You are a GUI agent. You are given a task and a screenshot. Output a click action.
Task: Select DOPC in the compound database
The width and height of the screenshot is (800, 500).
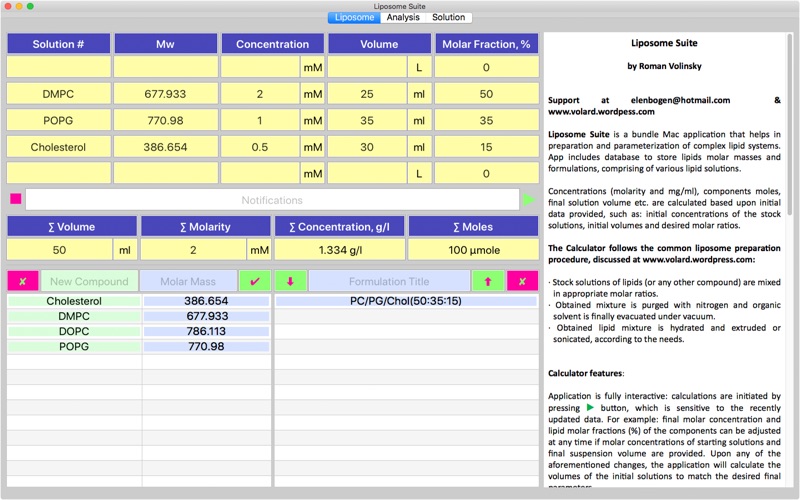[74, 332]
